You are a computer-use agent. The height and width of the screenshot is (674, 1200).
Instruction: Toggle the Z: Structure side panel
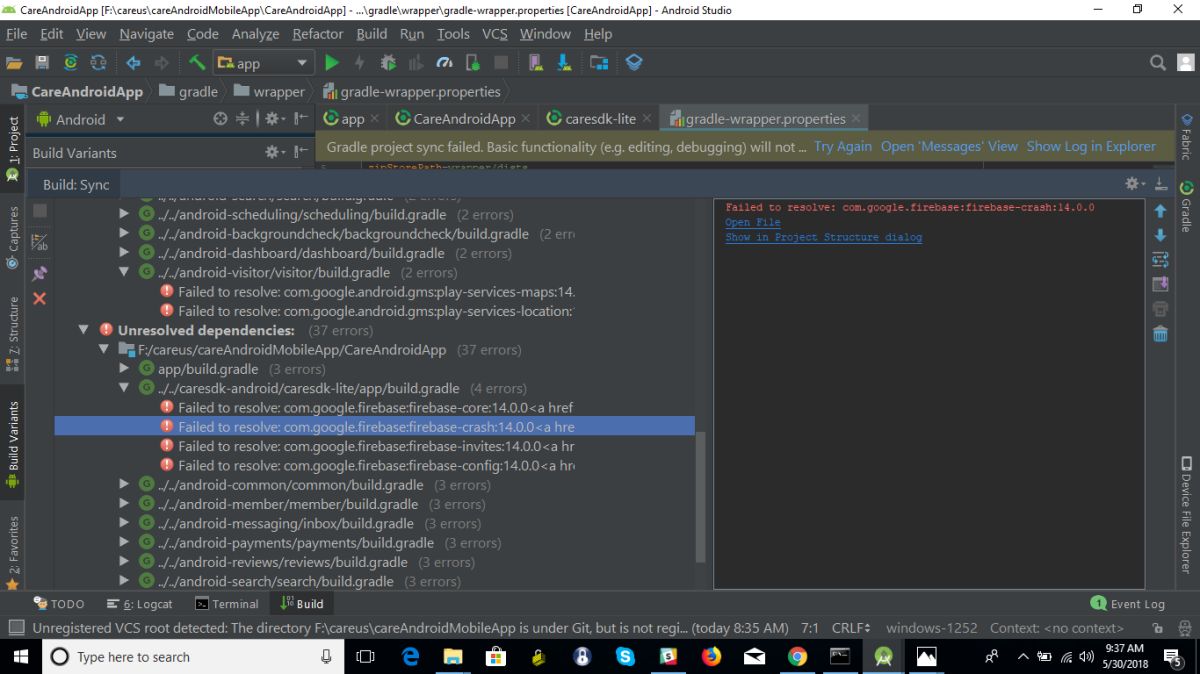tap(13, 336)
